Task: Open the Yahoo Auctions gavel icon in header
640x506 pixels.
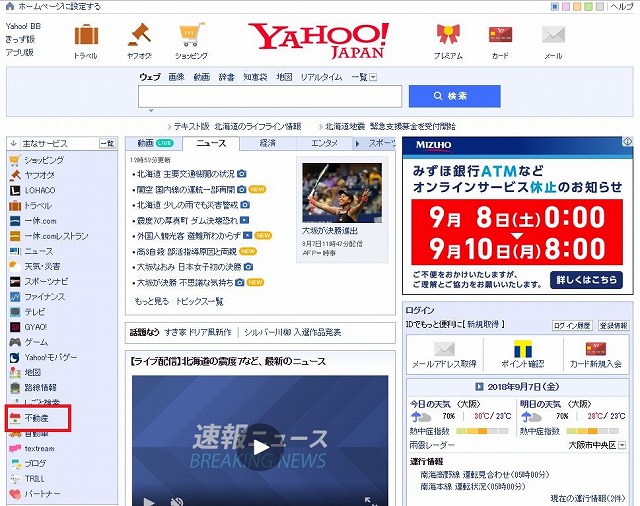Action: [x=139, y=35]
